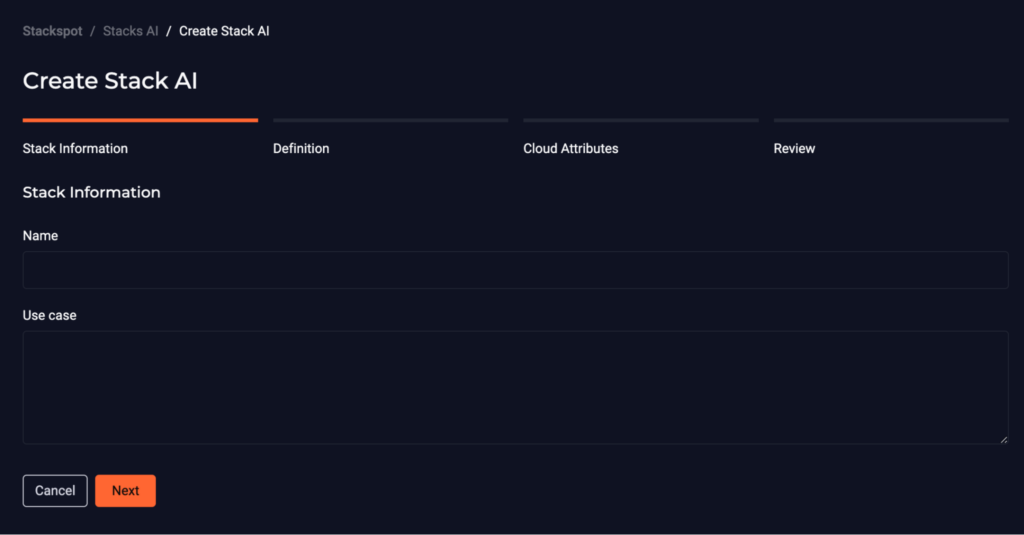Open the Stackspot breadcrumb link
This screenshot has width=1024, height=535.
pyautogui.click(x=52, y=31)
